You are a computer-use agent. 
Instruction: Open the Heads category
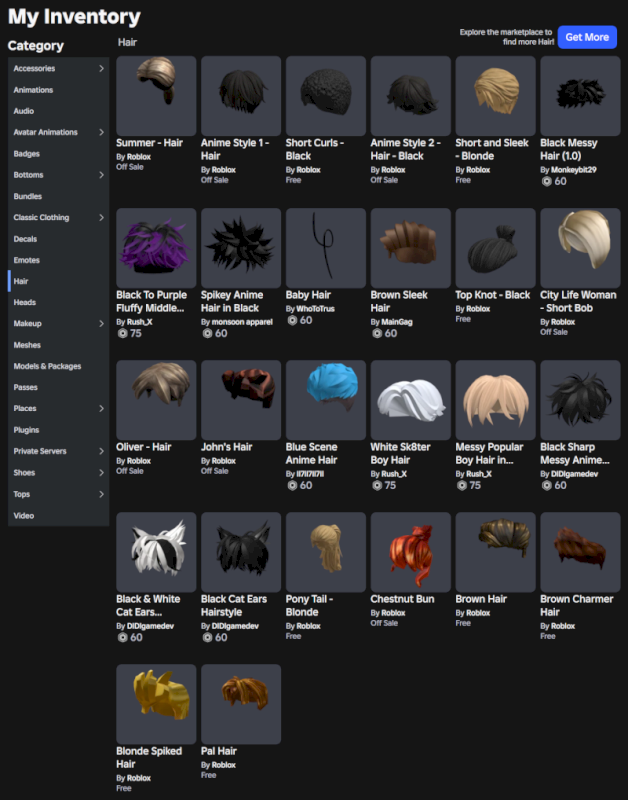pyautogui.click(x=24, y=302)
